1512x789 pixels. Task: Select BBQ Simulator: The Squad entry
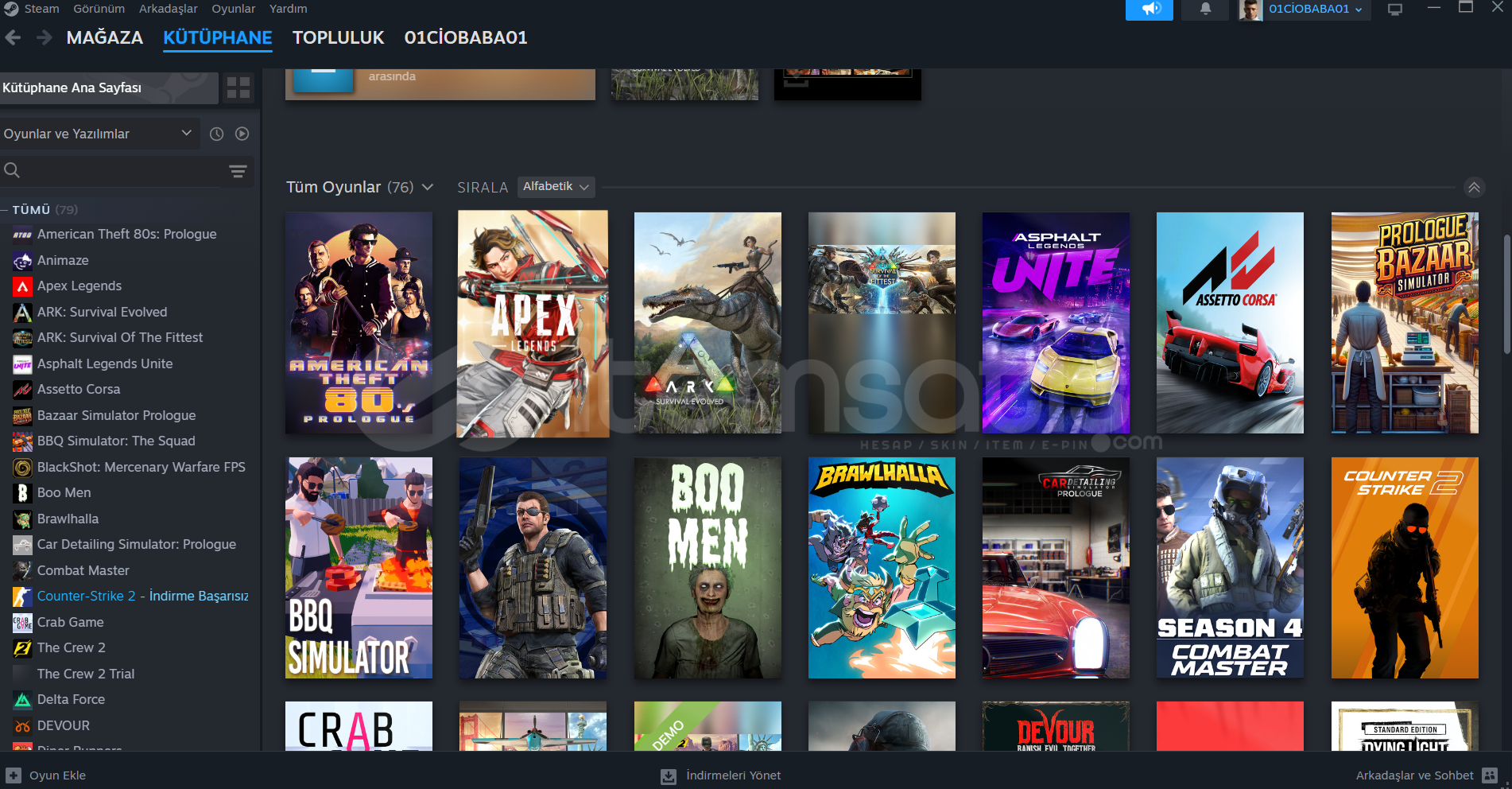[x=116, y=441]
